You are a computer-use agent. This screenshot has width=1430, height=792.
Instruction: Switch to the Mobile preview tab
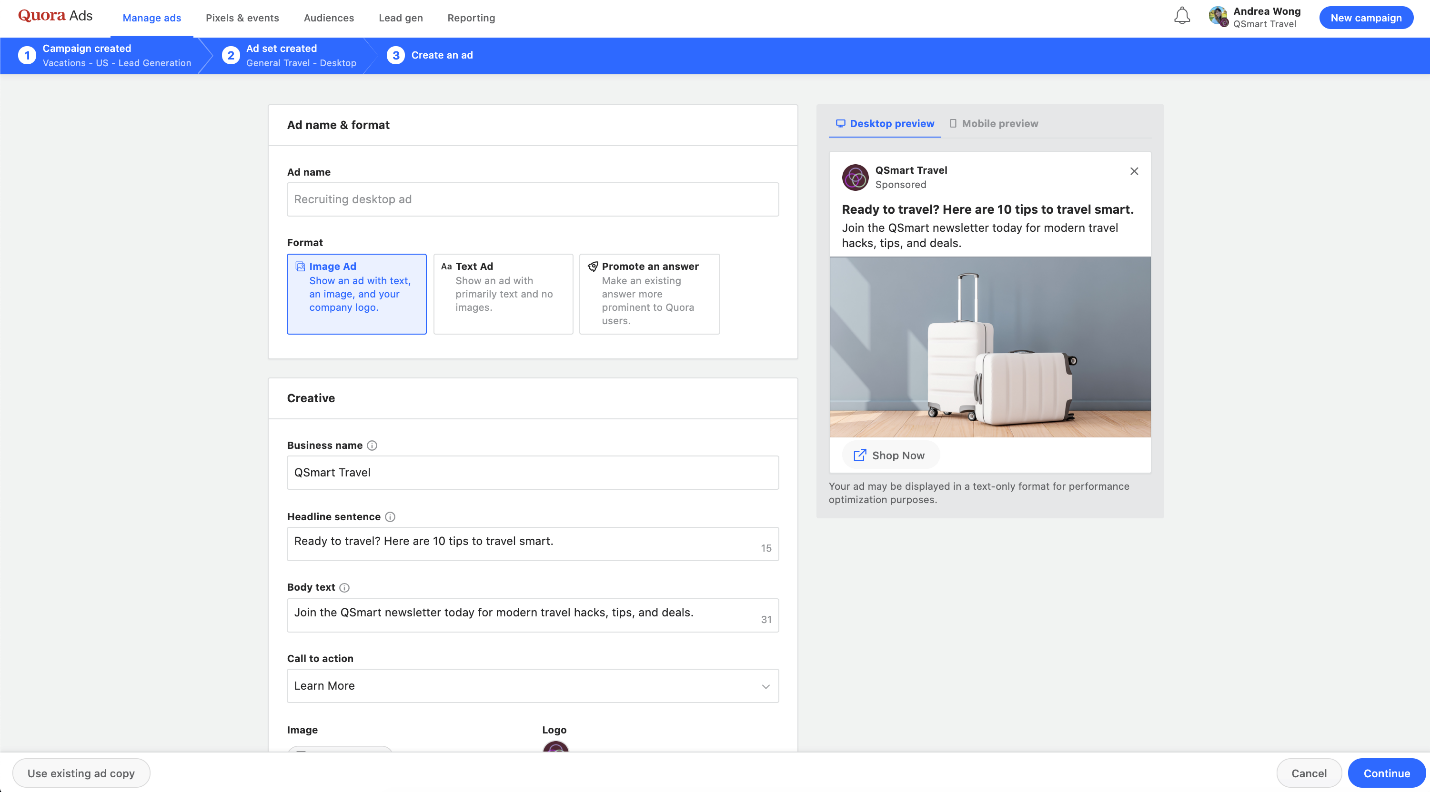click(x=994, y=124)
